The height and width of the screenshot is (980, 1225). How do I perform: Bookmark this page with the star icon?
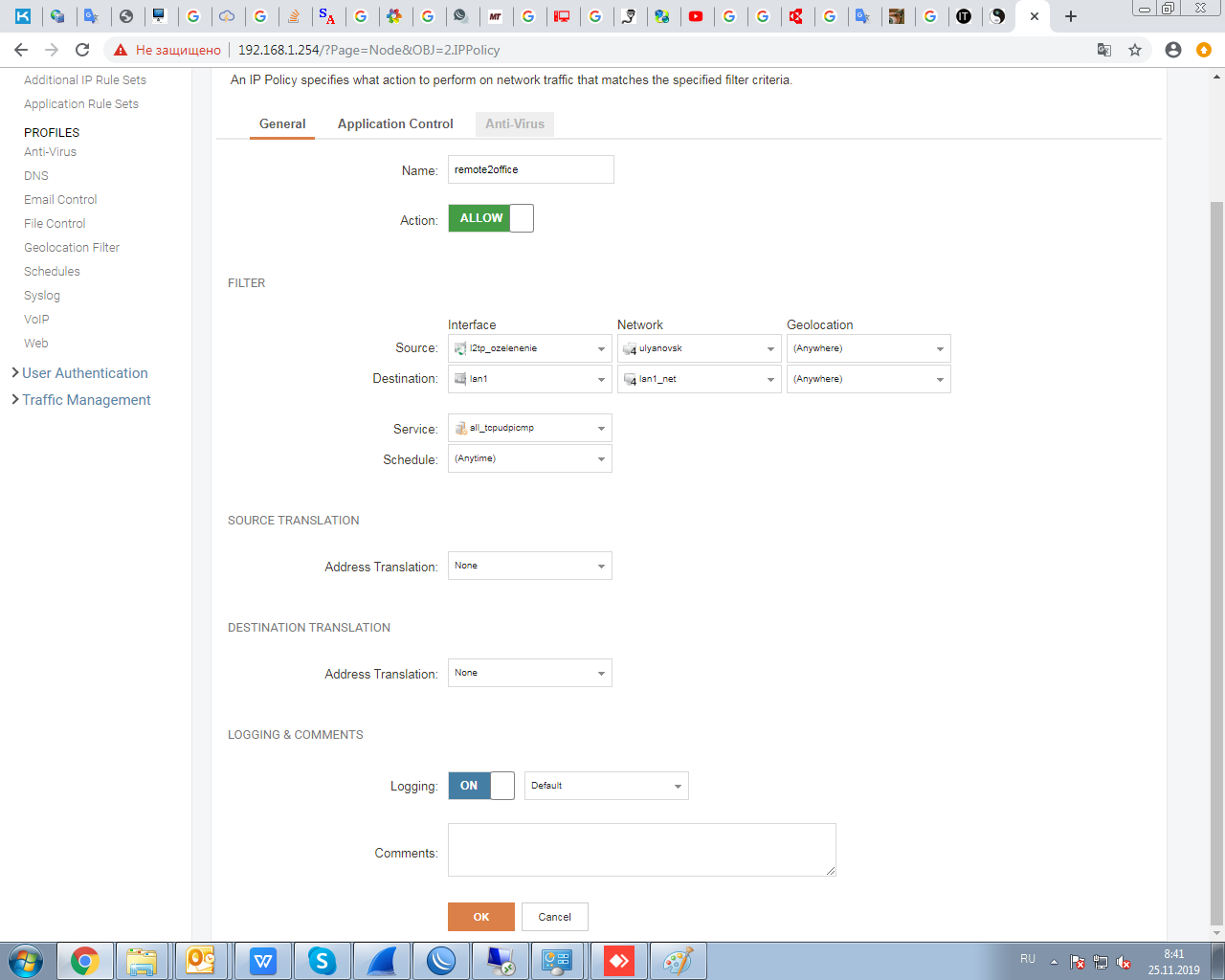click(1135, 50)
